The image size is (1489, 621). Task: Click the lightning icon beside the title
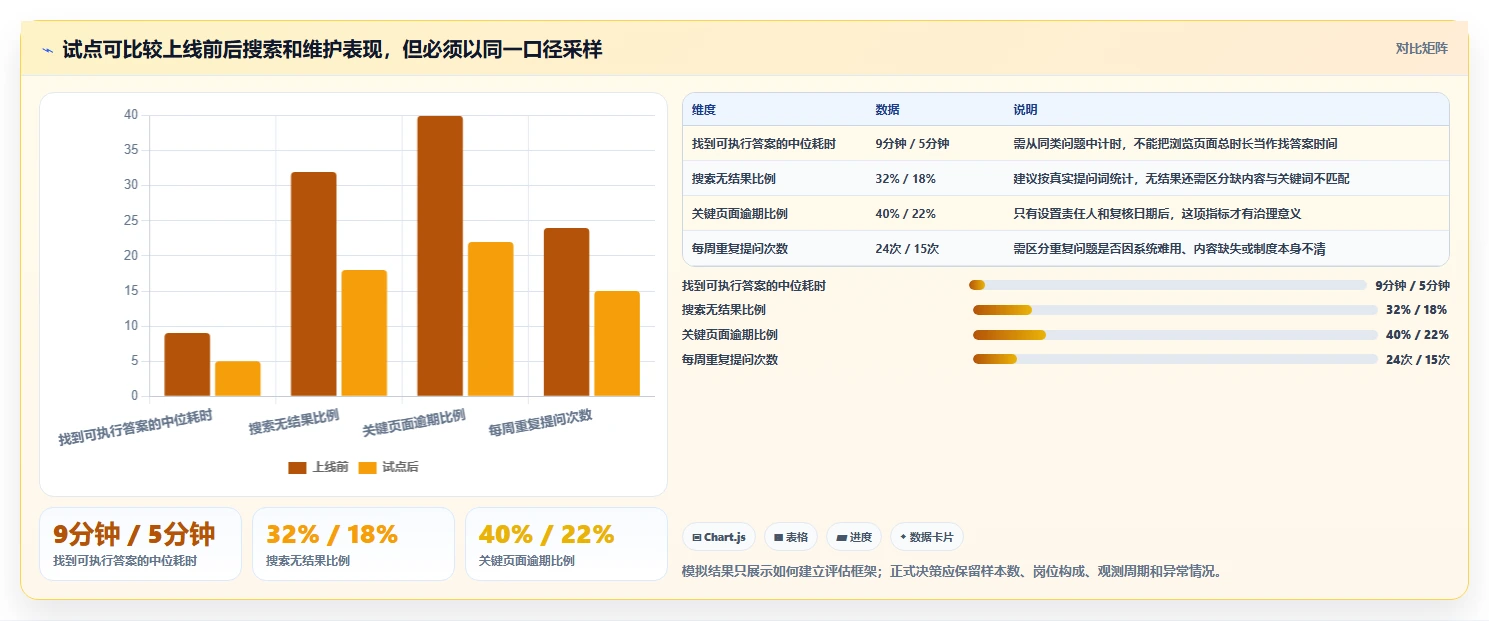coord(48,50)
